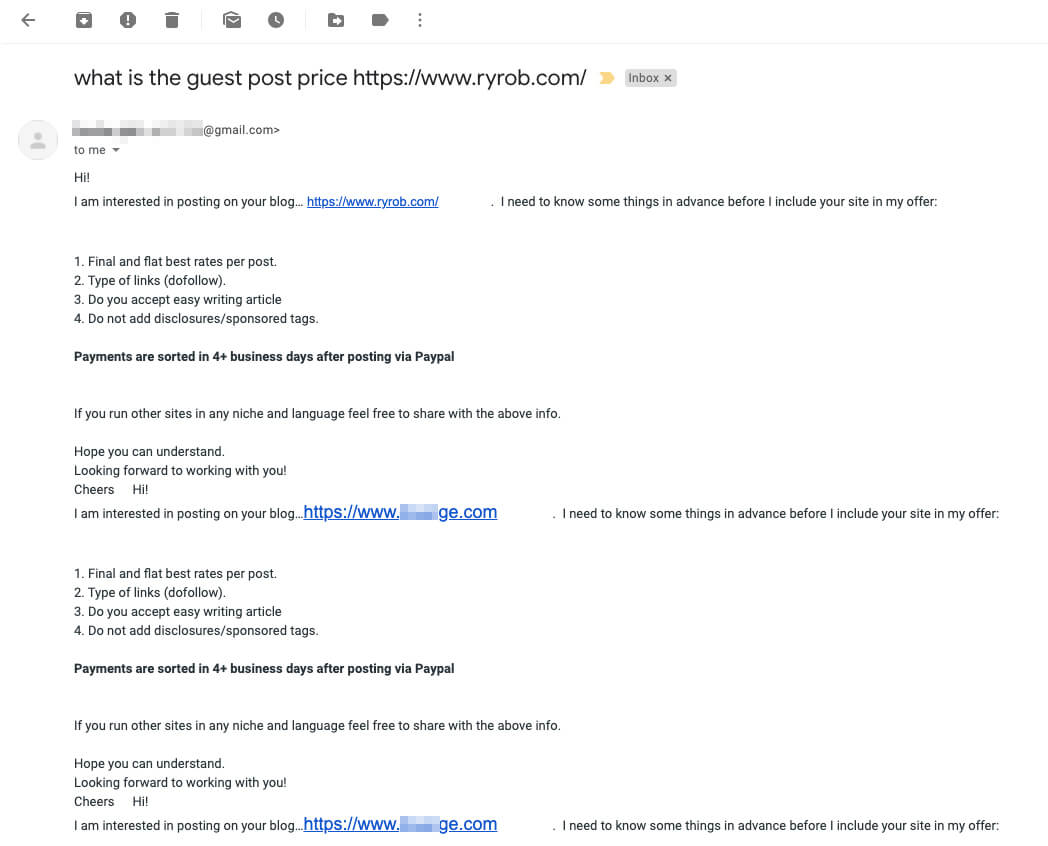Open the Labels icon
Image resolution: width=1048 pixels, height=846 pixels.
[x=380, y=20]
